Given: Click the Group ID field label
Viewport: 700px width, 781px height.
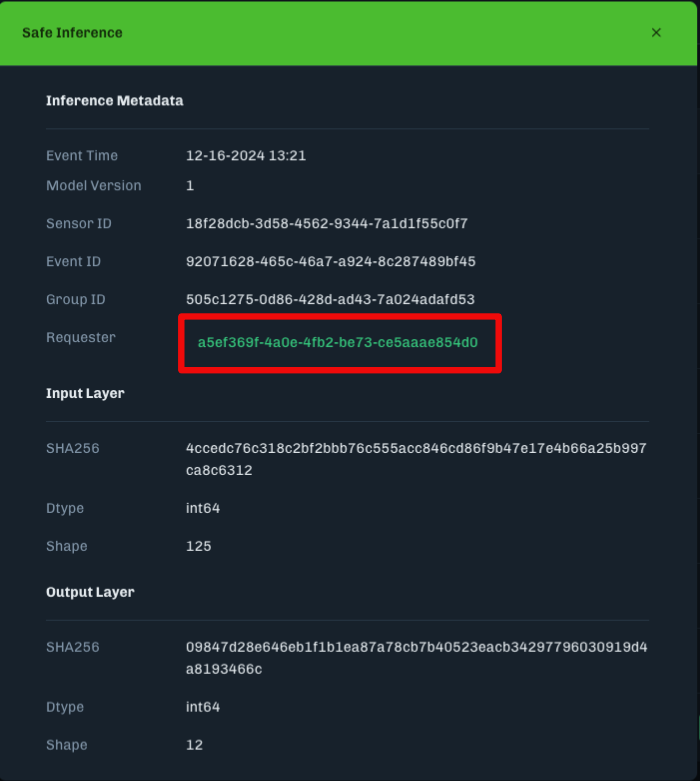Looking at the screenshot, I should point(76,300).
